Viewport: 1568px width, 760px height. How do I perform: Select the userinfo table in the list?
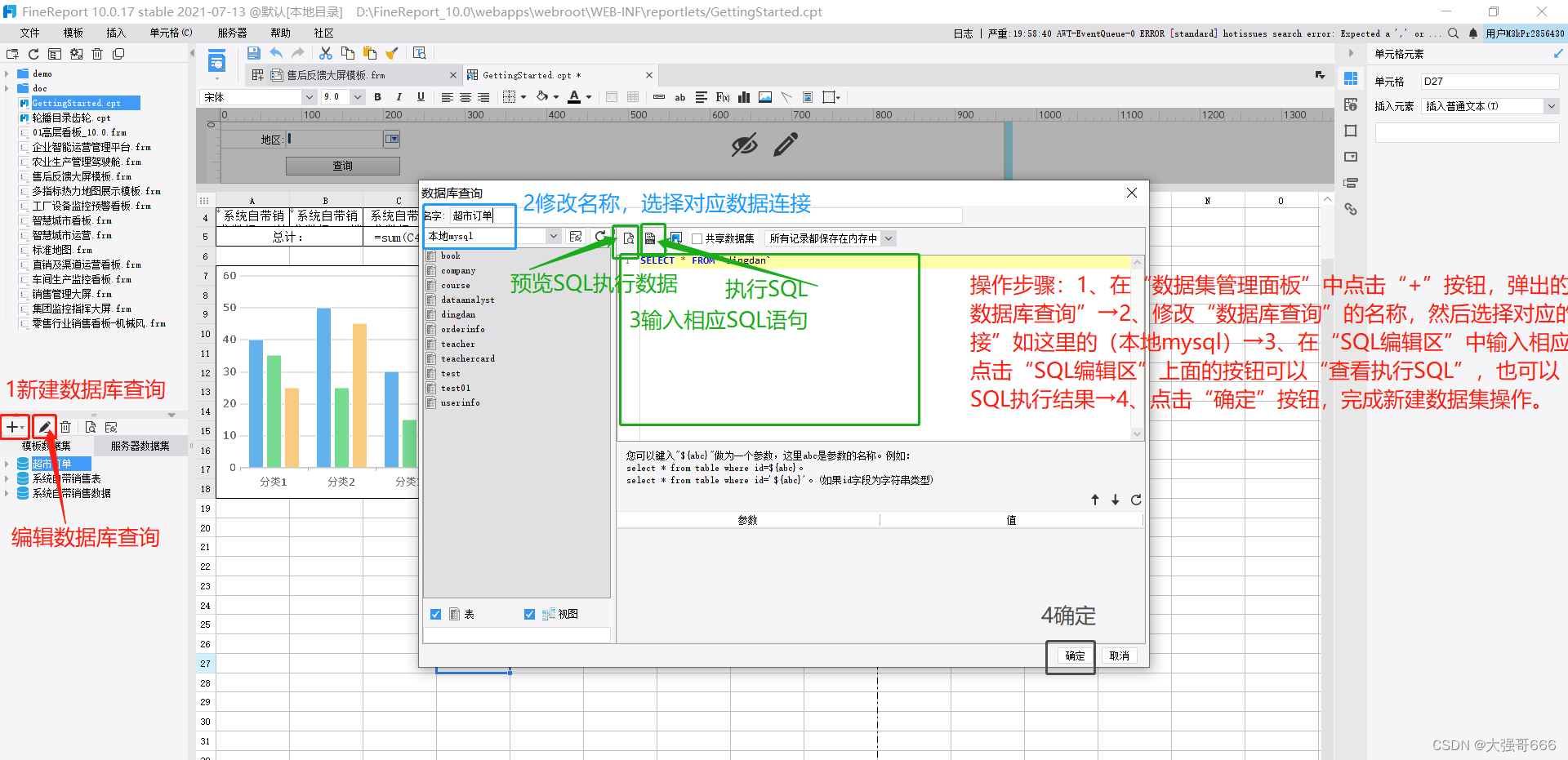pyautogui.click(x=461, y=402)
